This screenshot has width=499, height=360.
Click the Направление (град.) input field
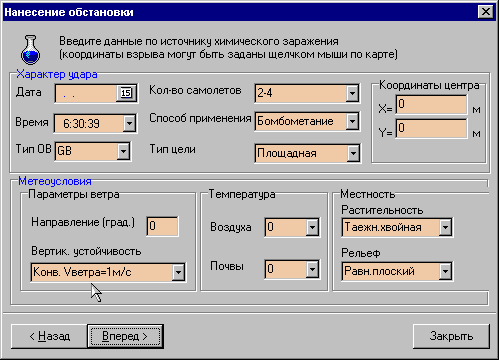coord(162,226)
